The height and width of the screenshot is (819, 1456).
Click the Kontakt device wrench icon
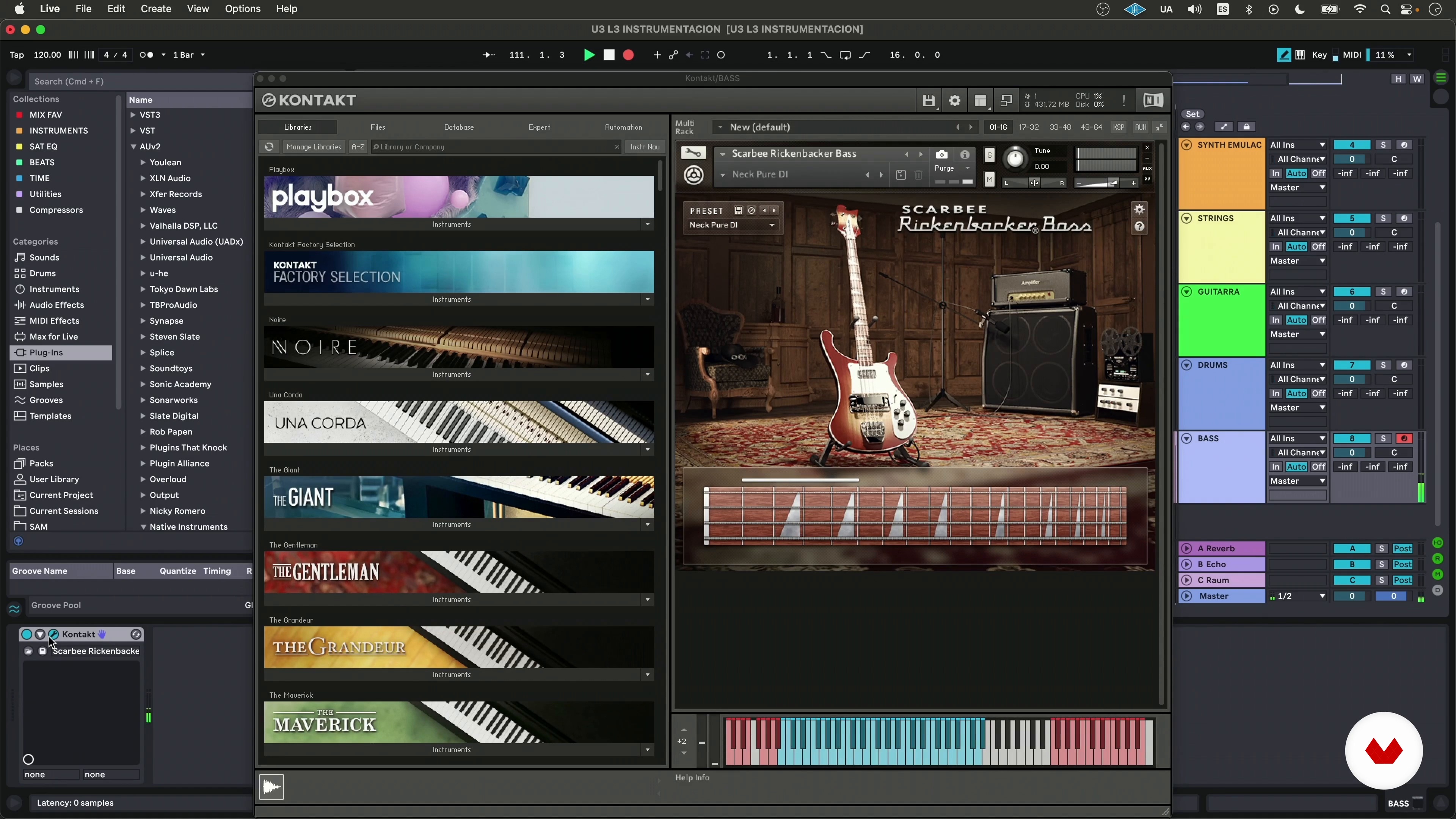pyautogui.click(x=53, y=634)
